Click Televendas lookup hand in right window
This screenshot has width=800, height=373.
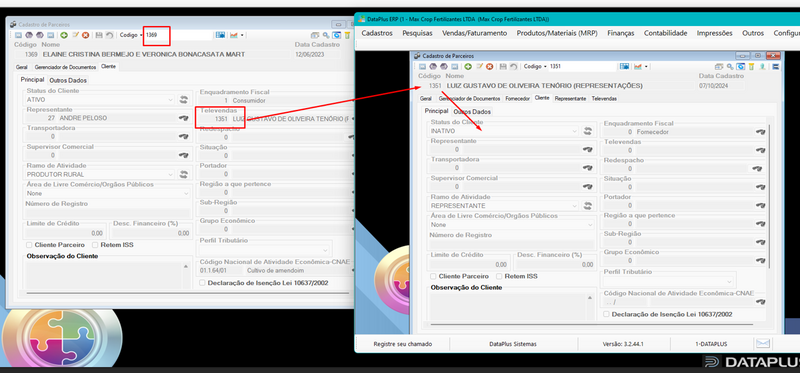760,151
